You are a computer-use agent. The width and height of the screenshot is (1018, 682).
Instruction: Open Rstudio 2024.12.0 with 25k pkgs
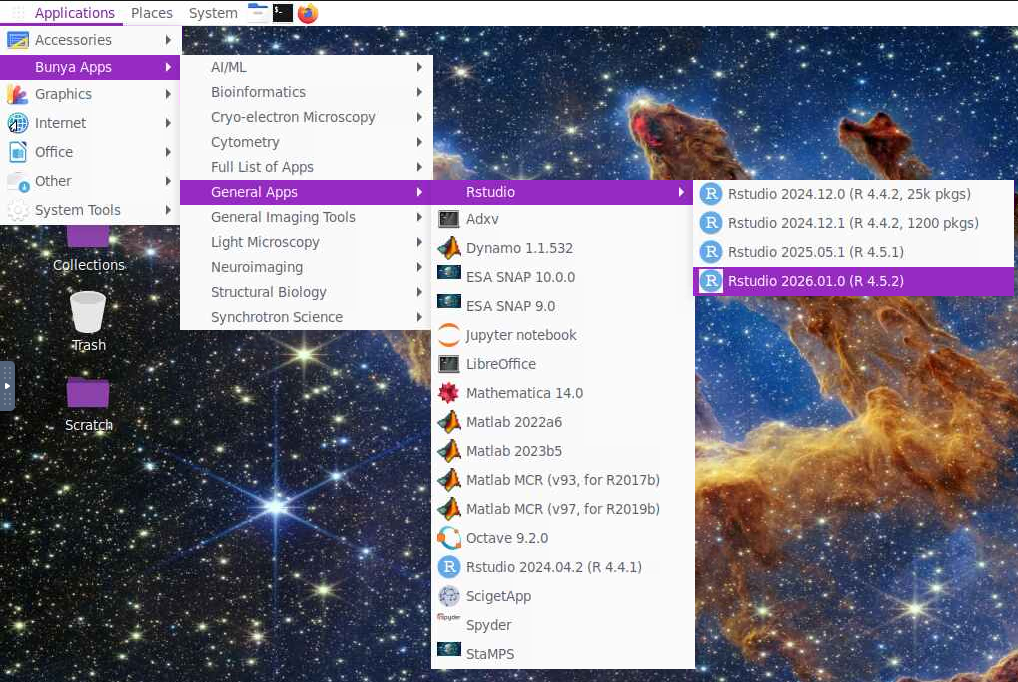853,194
